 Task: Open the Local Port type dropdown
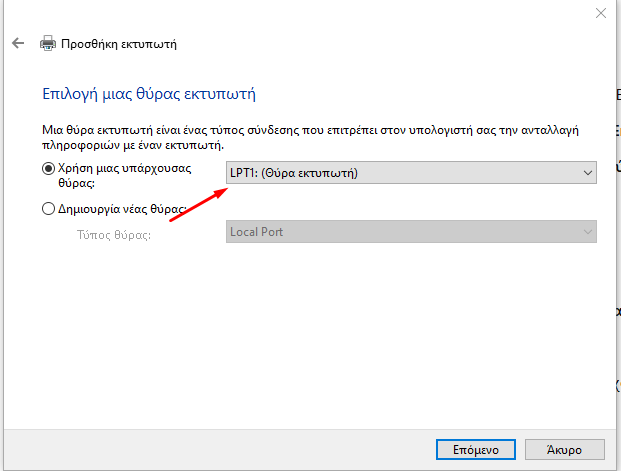tap(411, 232)
